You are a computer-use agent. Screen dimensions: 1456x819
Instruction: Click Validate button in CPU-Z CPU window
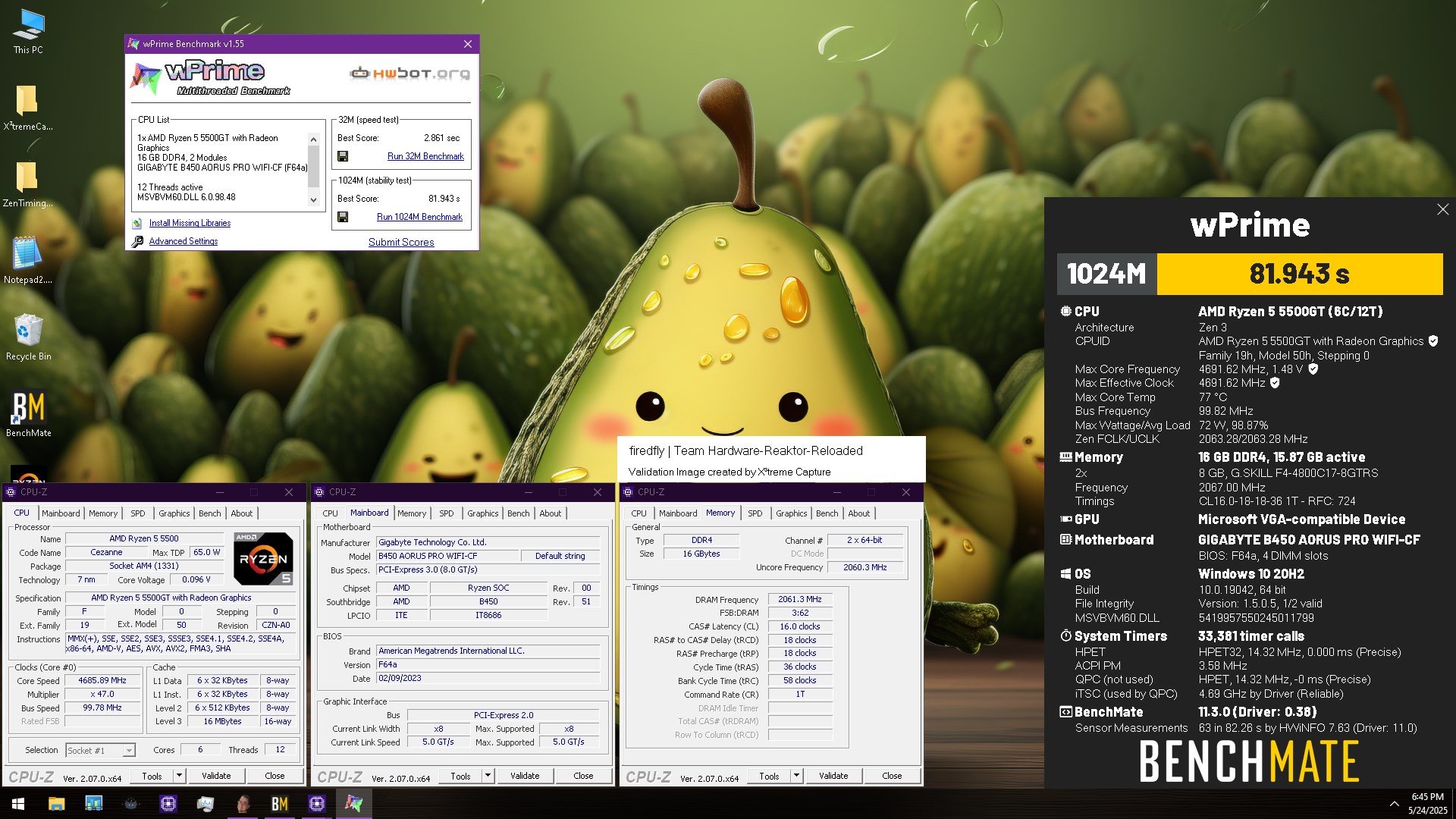coord(216,776)
